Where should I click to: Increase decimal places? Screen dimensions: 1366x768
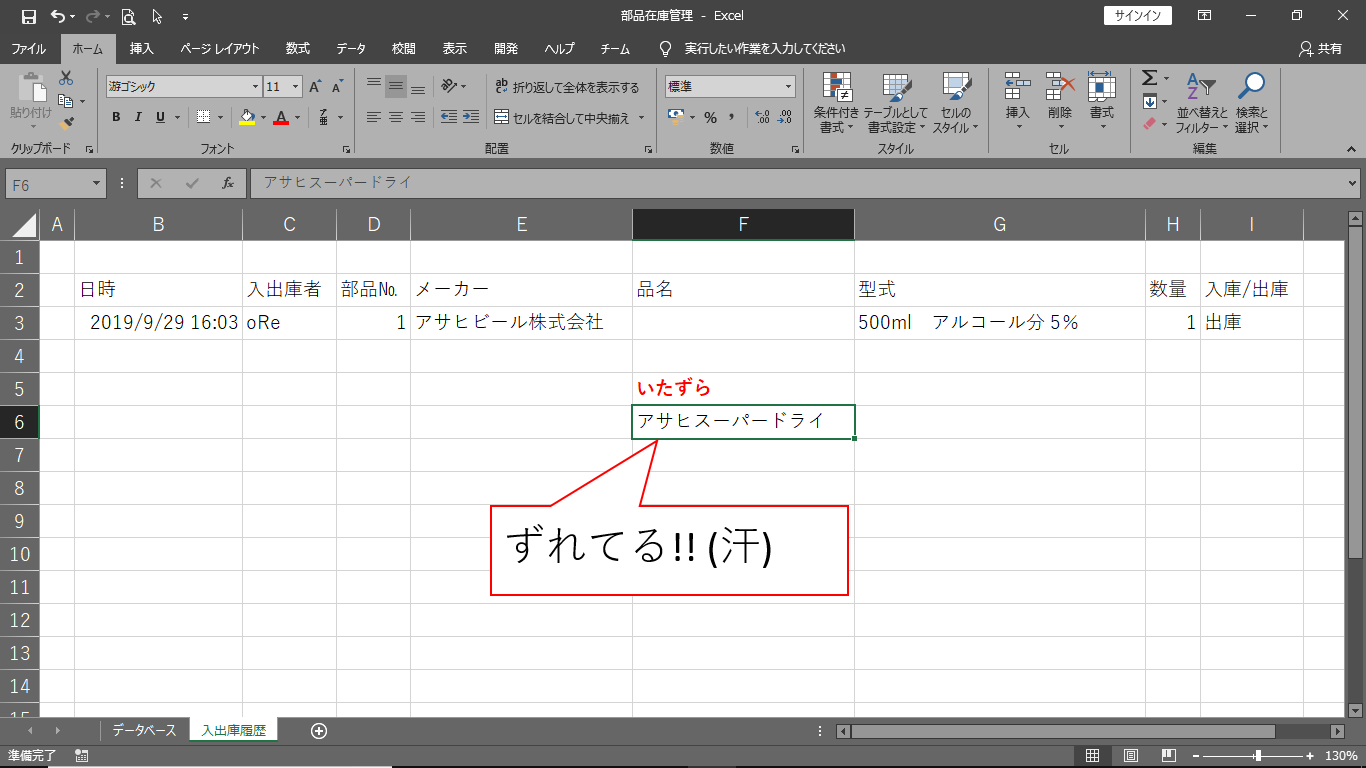tap(762, 117)
